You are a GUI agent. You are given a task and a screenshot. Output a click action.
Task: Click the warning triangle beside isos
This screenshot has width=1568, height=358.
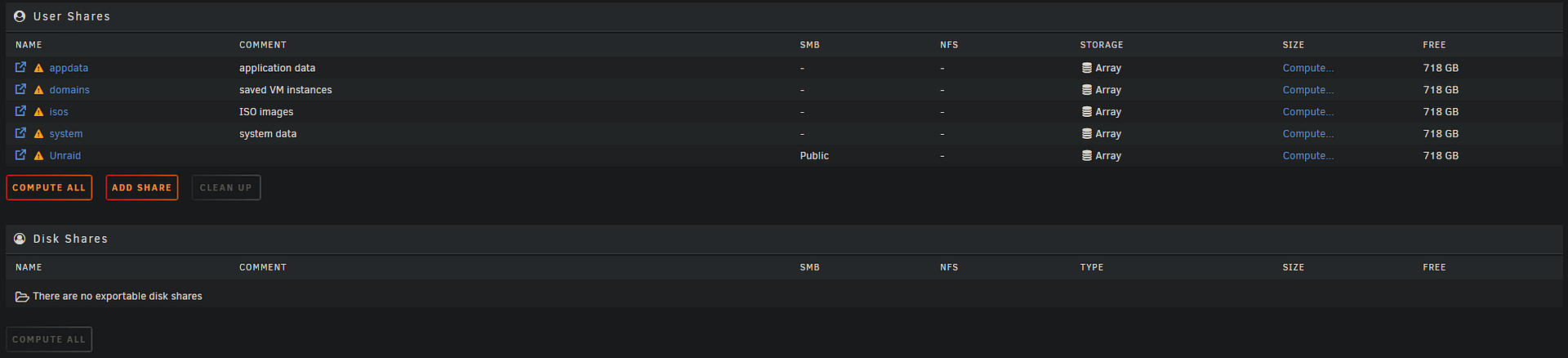(38, 112)
